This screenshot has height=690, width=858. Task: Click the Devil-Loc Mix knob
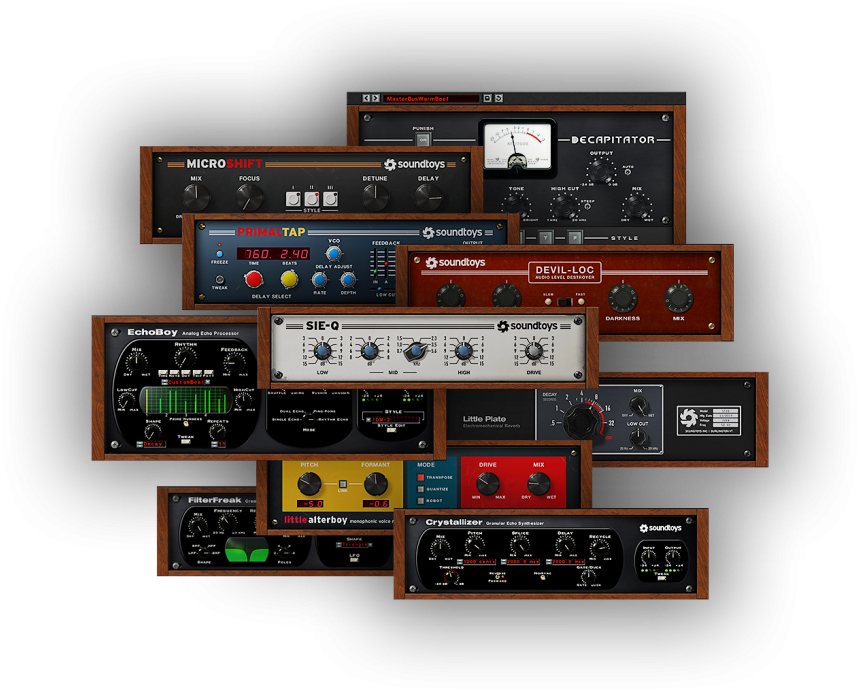(x=679, y=298)
